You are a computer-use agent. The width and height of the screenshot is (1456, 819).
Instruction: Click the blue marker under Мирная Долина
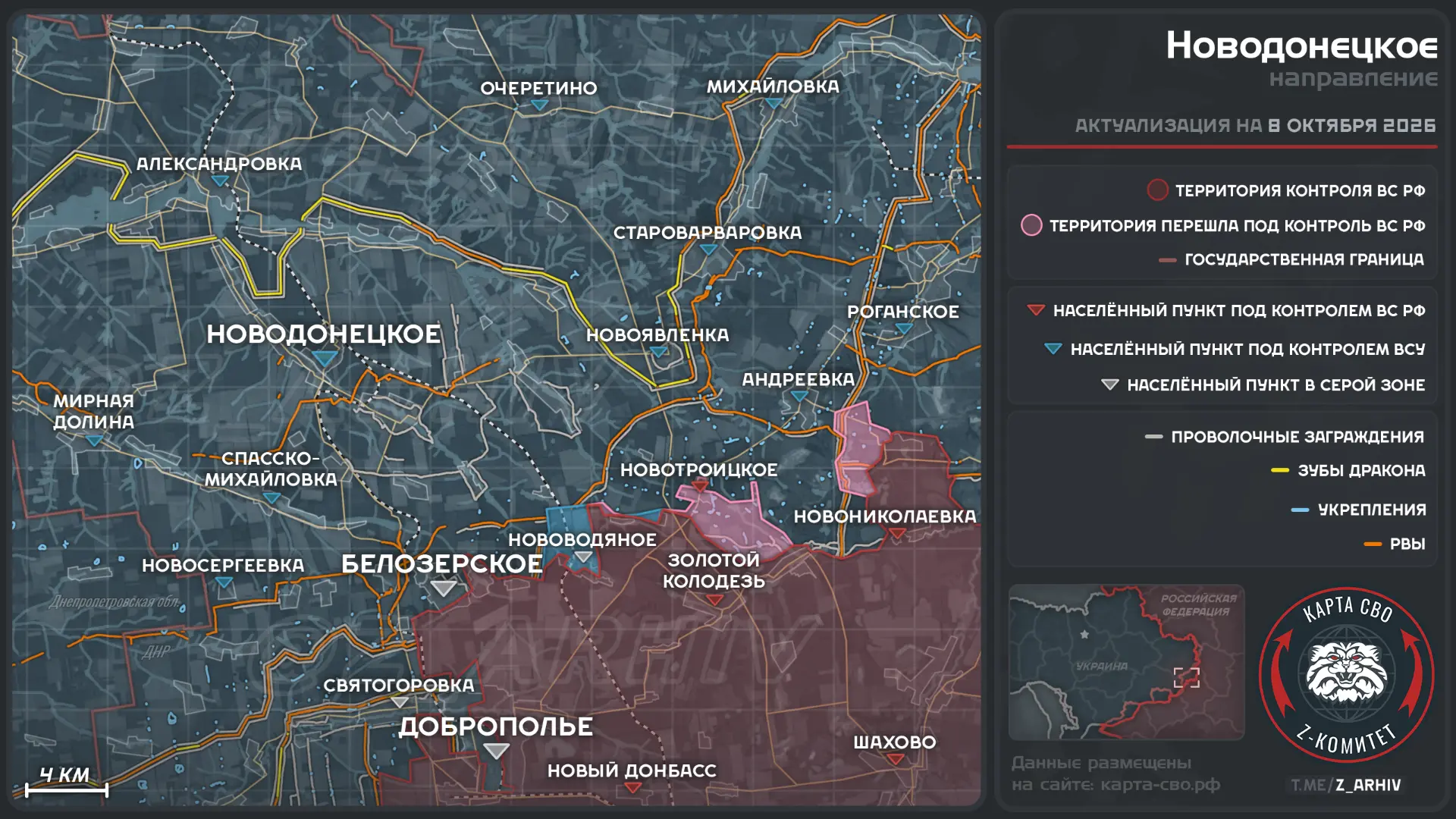point(94,440)
